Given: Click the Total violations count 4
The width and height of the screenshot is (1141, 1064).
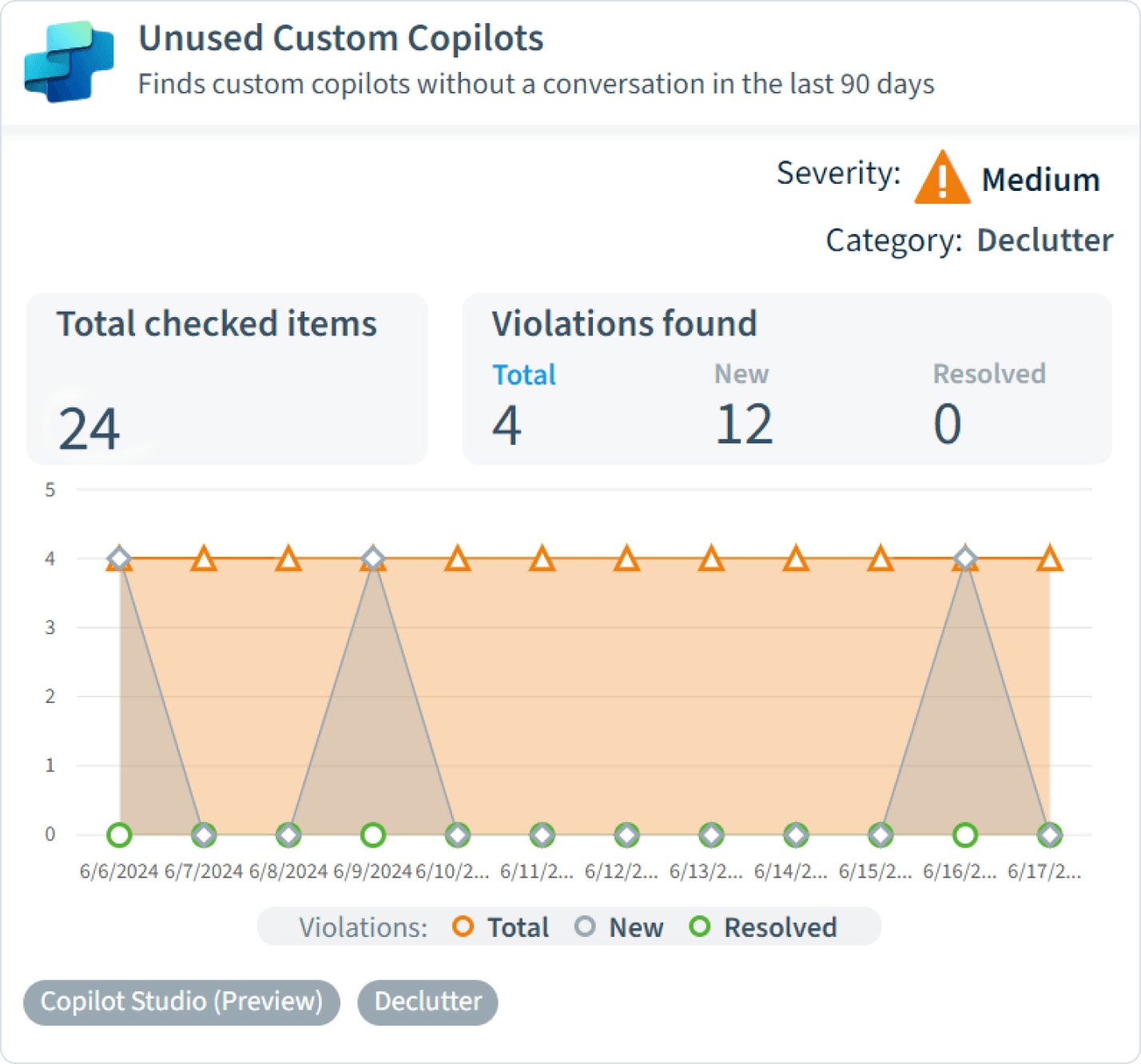Looking at the screenshot, I should coord(507,424).
